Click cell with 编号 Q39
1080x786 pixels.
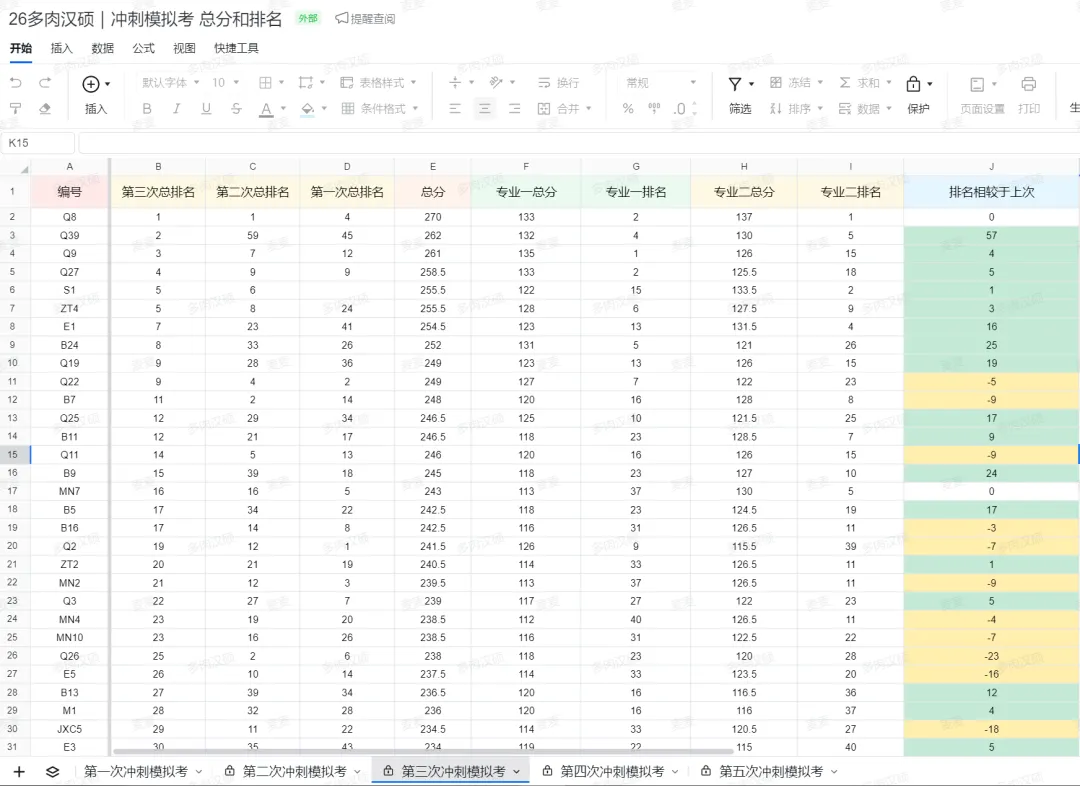(x=70, y=235)
